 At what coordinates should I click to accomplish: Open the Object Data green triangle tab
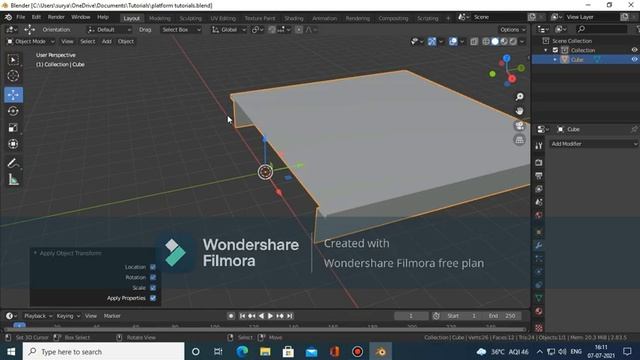(x=539, y=298)
